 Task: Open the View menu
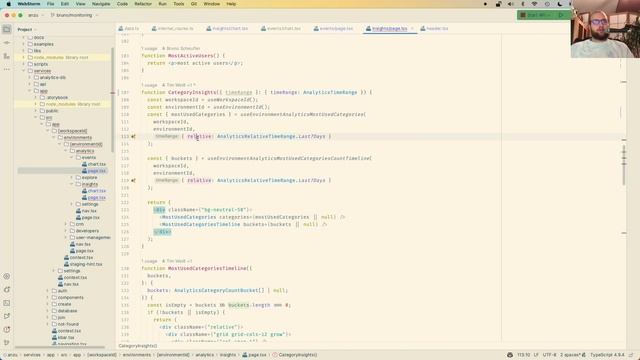click(x=80, y=4)
